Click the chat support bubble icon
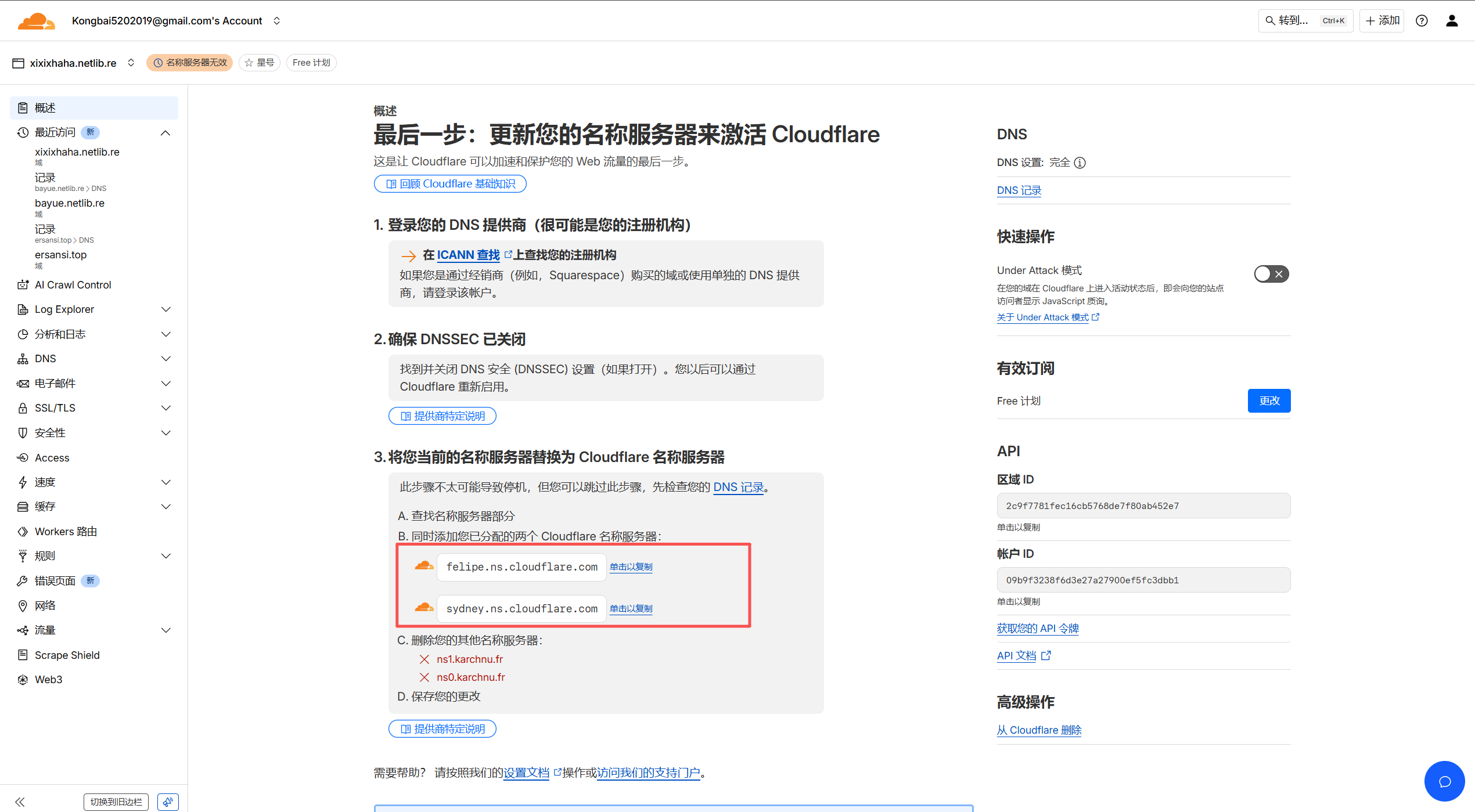This screenshot has height=812, width=1475. click(1444, 781)
